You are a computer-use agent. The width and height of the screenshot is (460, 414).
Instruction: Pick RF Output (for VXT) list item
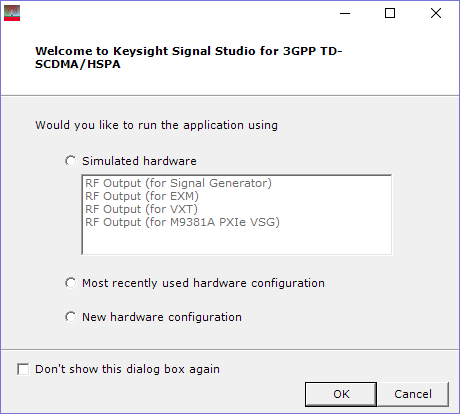141,209
